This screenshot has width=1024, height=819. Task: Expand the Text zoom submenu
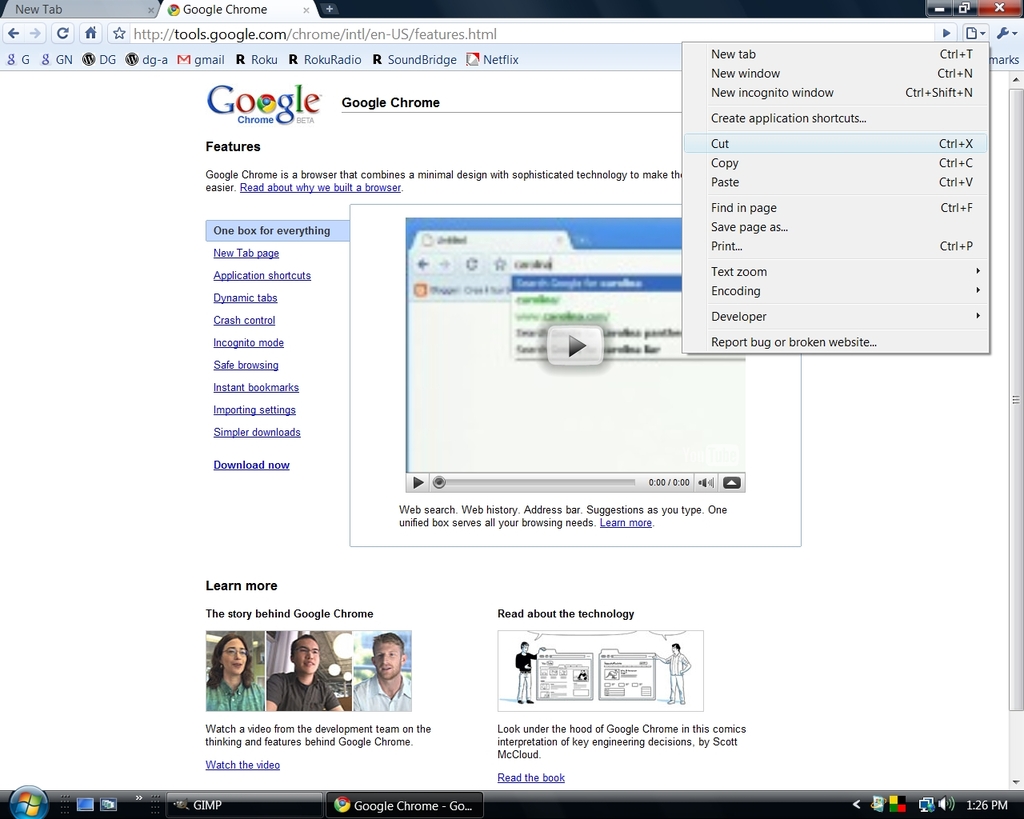836,272
